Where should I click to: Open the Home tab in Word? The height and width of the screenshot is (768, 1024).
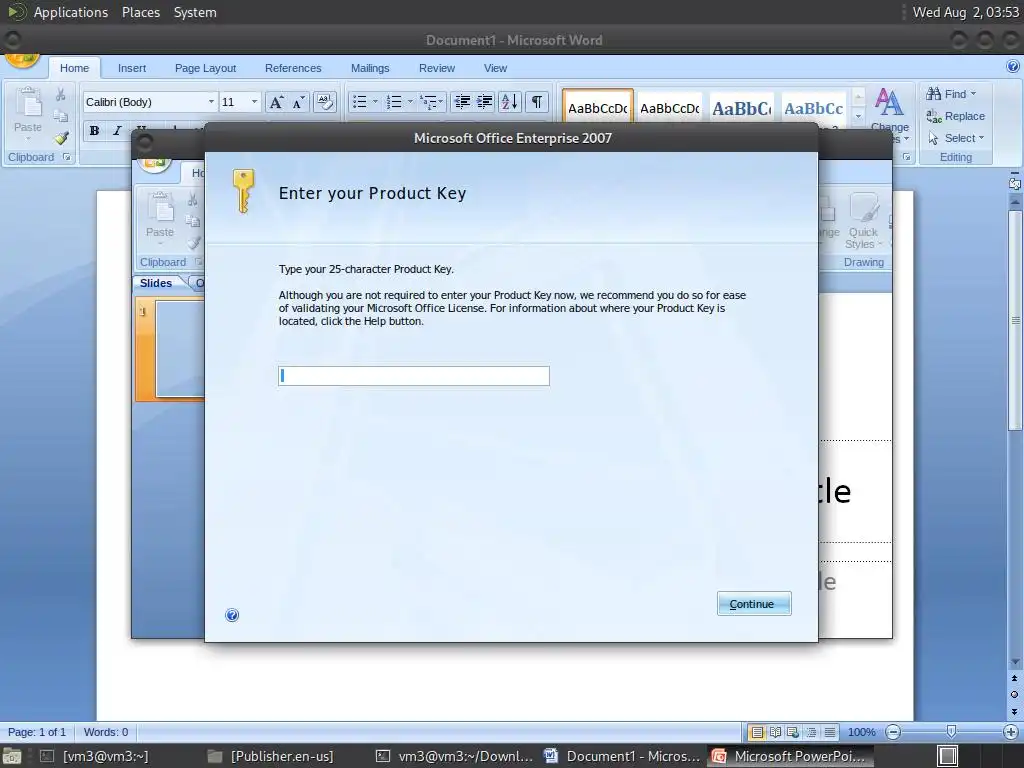(74, 68)
